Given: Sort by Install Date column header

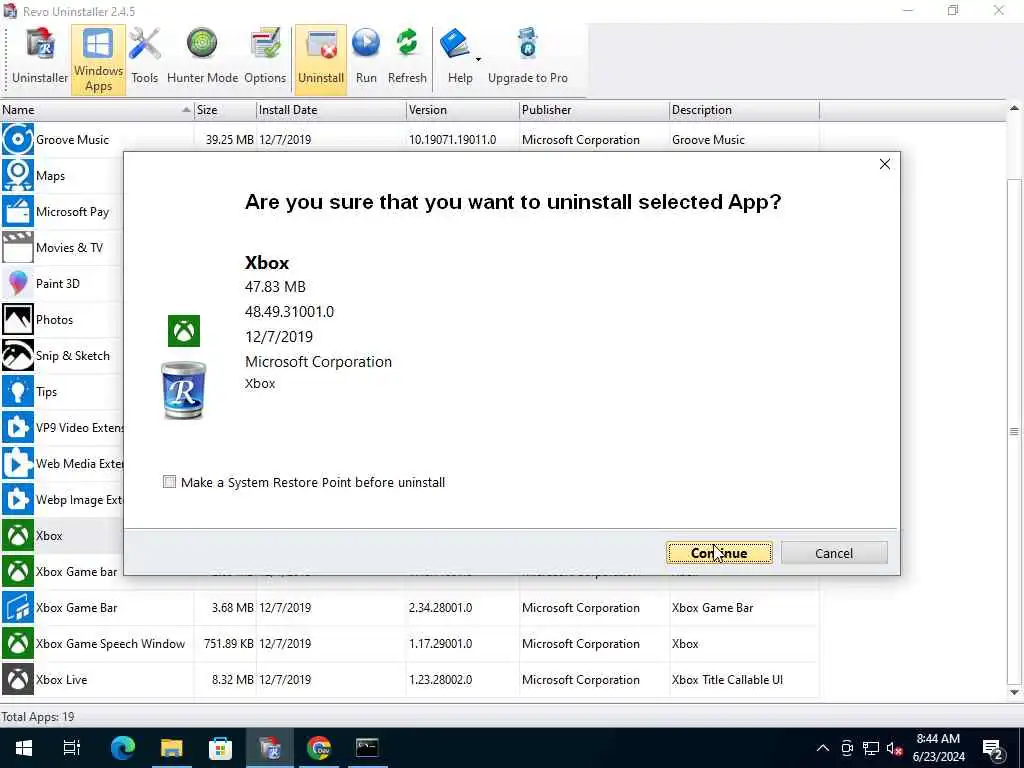Looking at the screenshot, I should point(331,110).
